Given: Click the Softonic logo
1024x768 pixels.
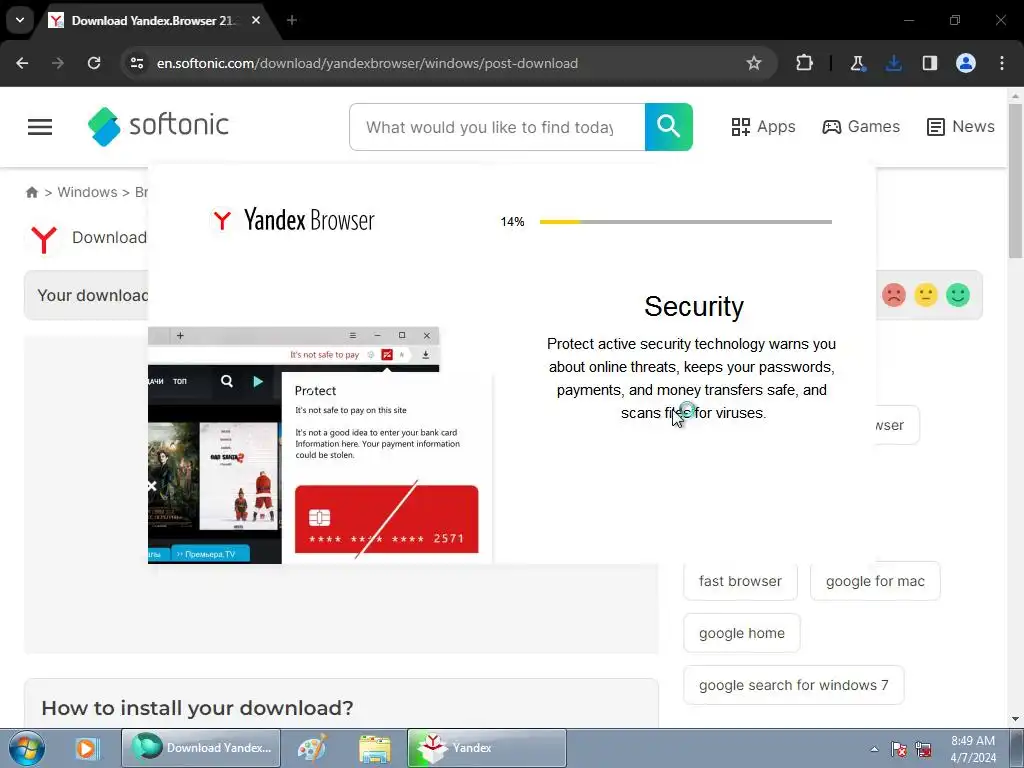Looking at the screenshot, I should (159, 126).
